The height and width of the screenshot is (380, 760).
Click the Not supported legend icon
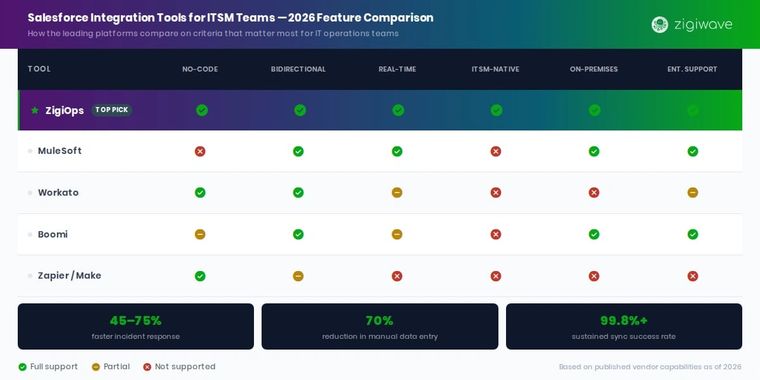click(147, 367)
